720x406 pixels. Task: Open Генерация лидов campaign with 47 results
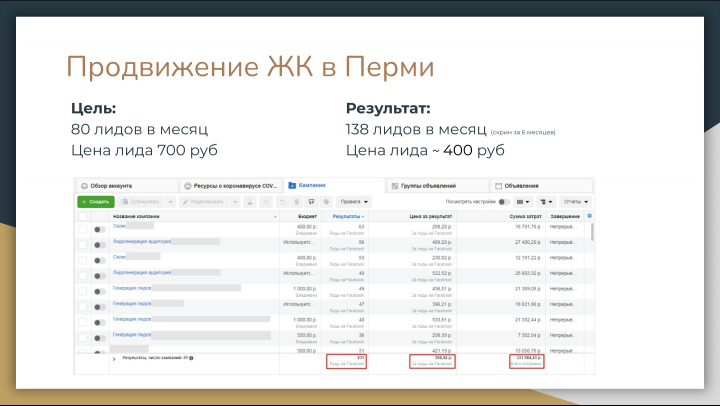(x=132, y=303)
